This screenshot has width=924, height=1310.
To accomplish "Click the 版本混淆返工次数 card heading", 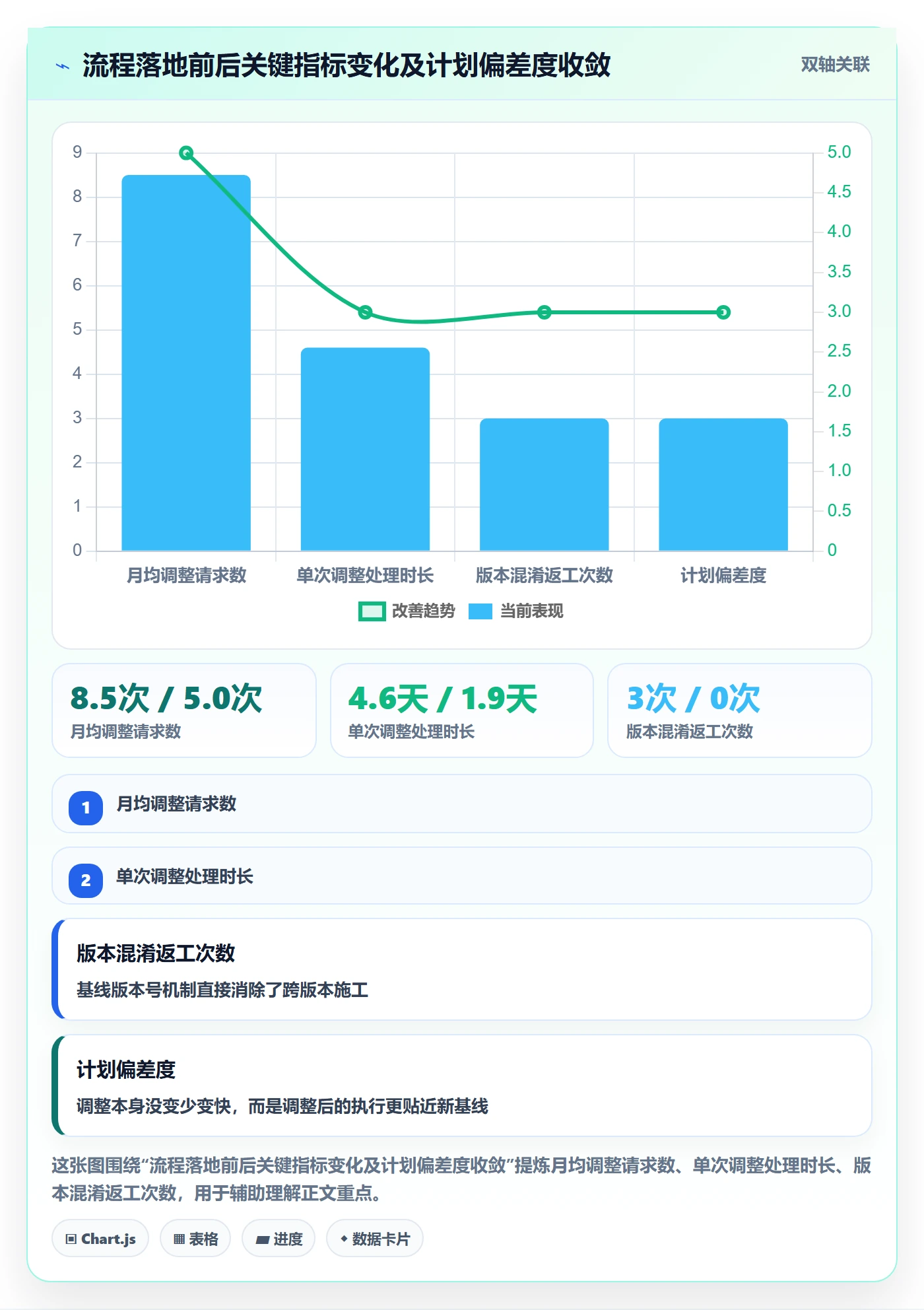I will [x=156, y=953].
